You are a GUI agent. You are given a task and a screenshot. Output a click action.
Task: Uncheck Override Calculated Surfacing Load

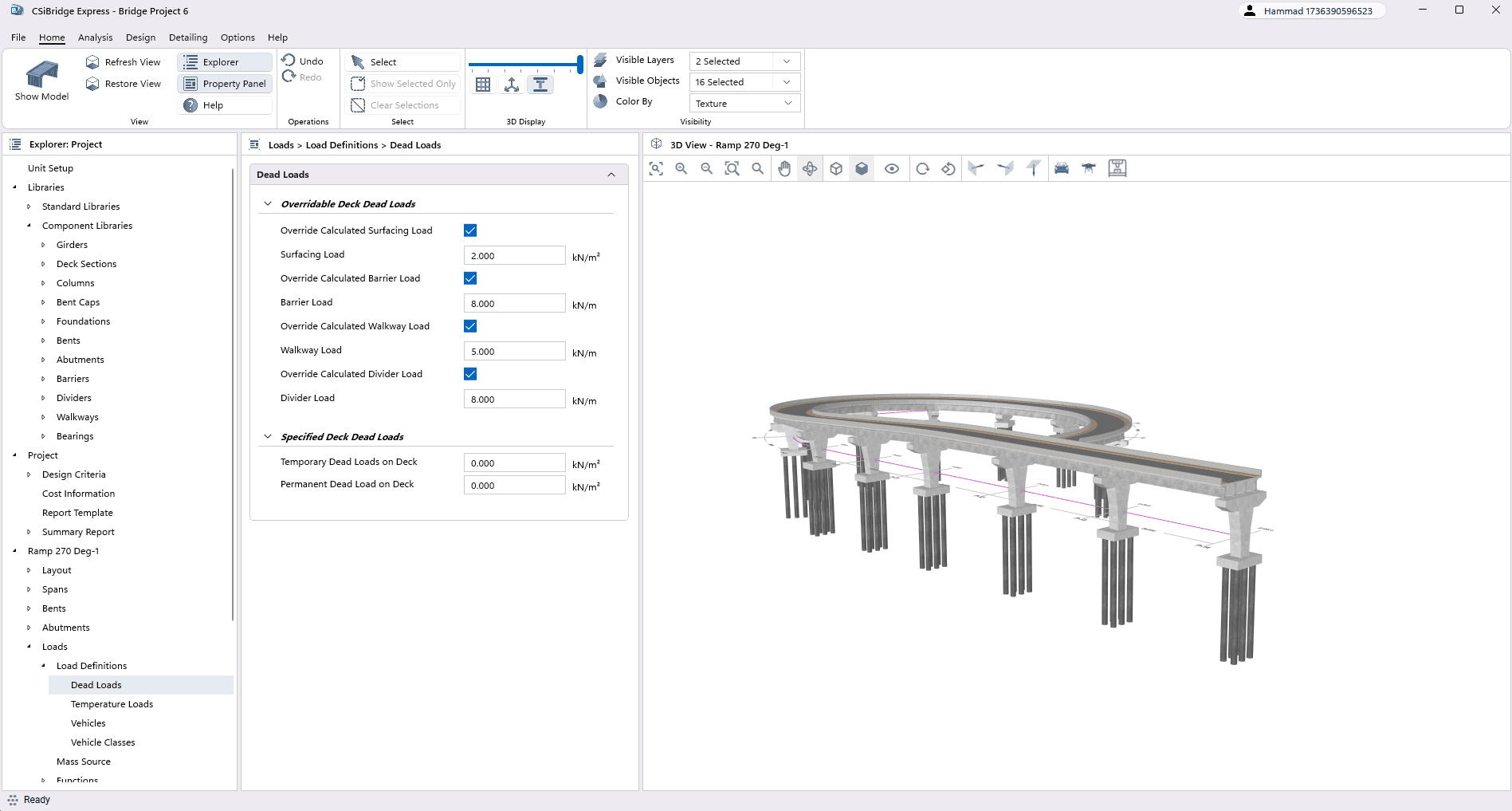[470, 230]
